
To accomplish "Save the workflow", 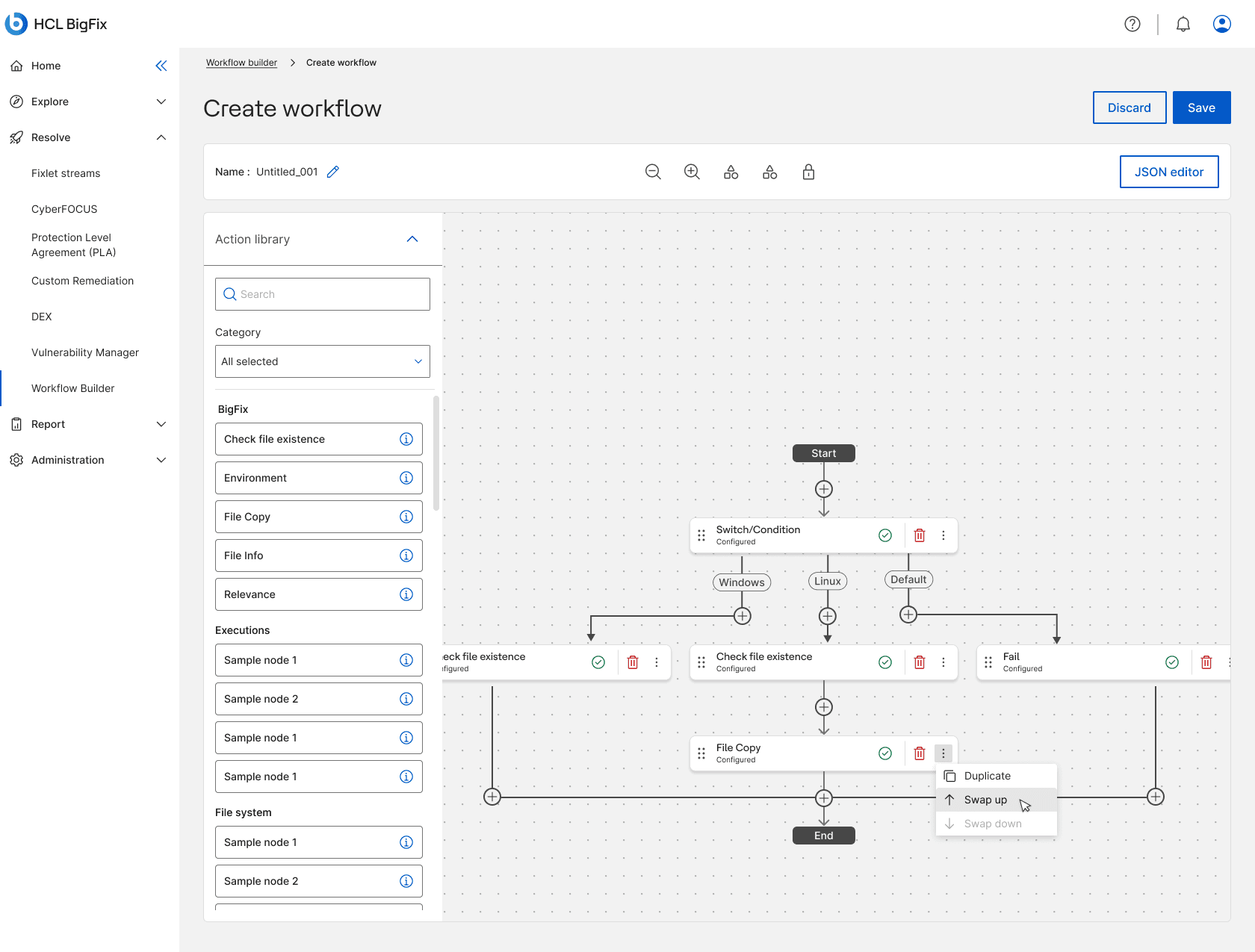I will pyautogui.click(x=1202, y=108).
